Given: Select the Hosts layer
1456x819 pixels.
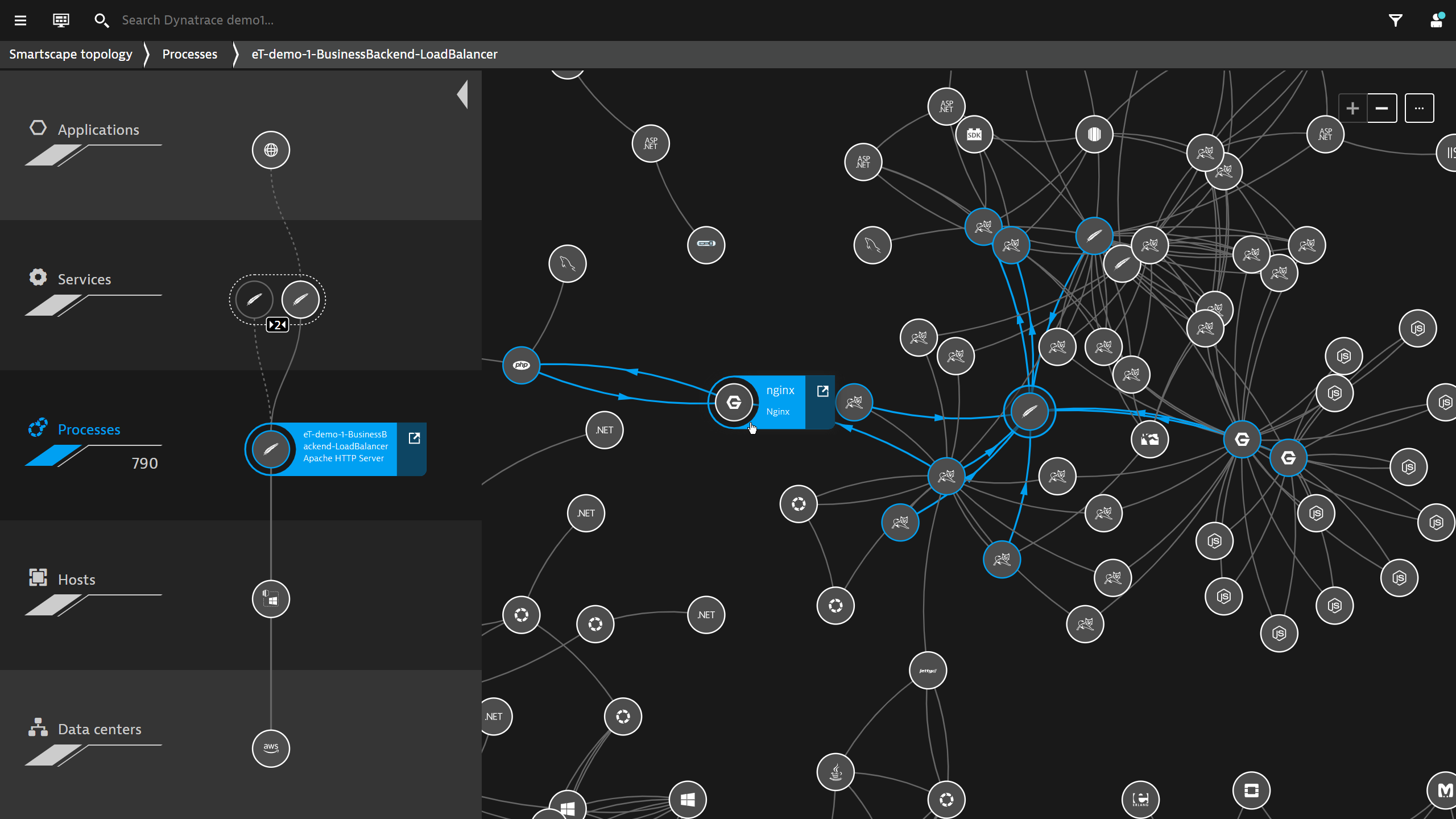Looking at the screenshot, I should tap(76, 580).
